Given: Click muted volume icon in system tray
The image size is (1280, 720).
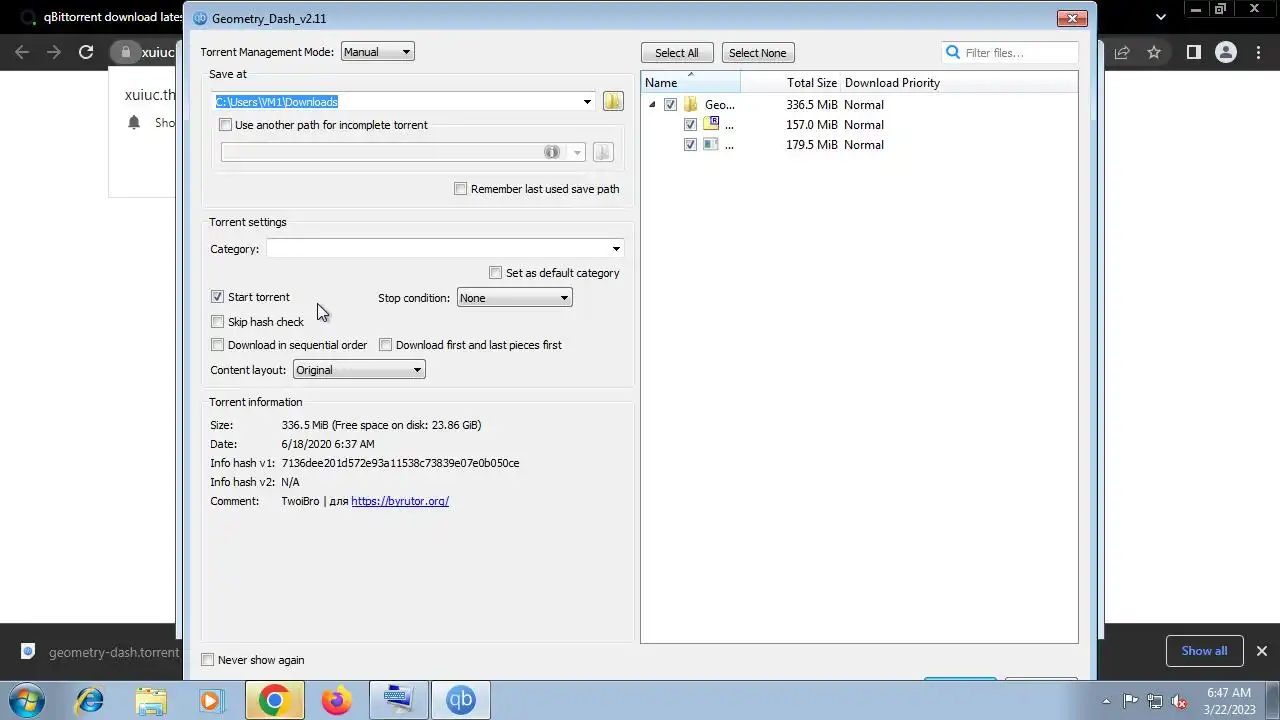Looking at the screenshot, I should tap(1180, 701).
